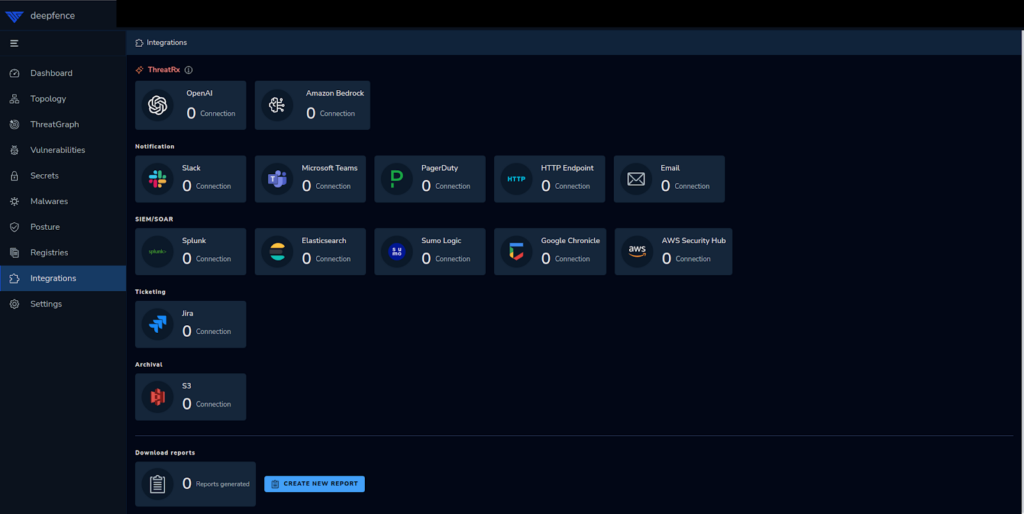Click the '0 Reports generated' count

216,484
